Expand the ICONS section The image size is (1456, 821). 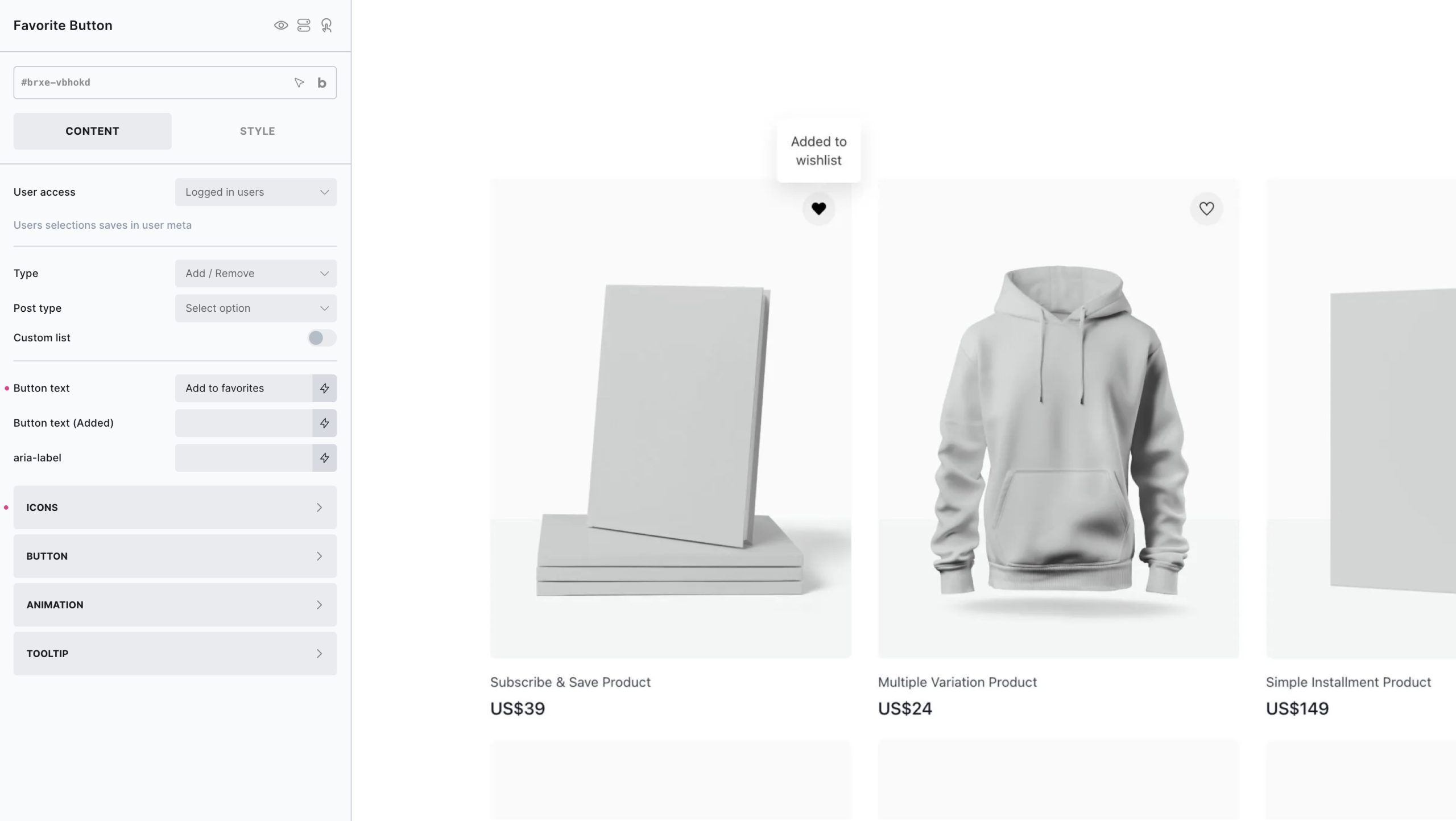175,508
